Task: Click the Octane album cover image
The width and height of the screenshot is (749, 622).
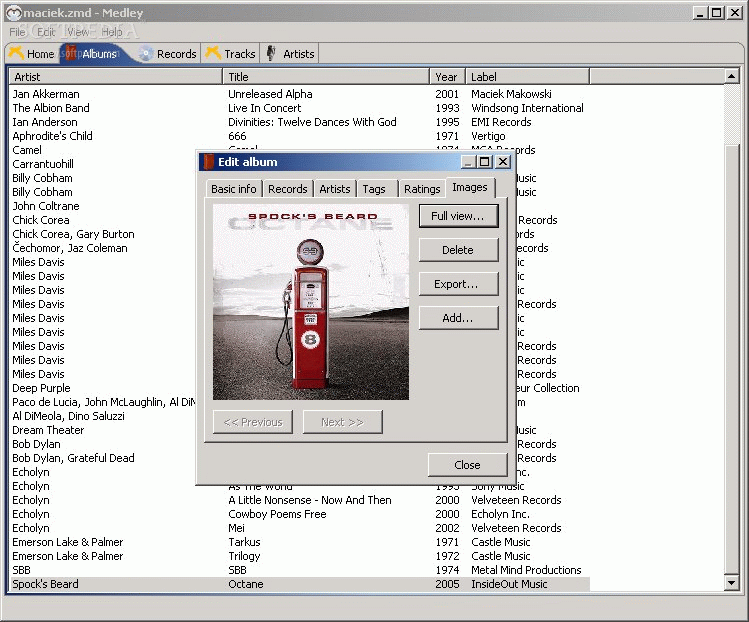Action: point(310,302)
